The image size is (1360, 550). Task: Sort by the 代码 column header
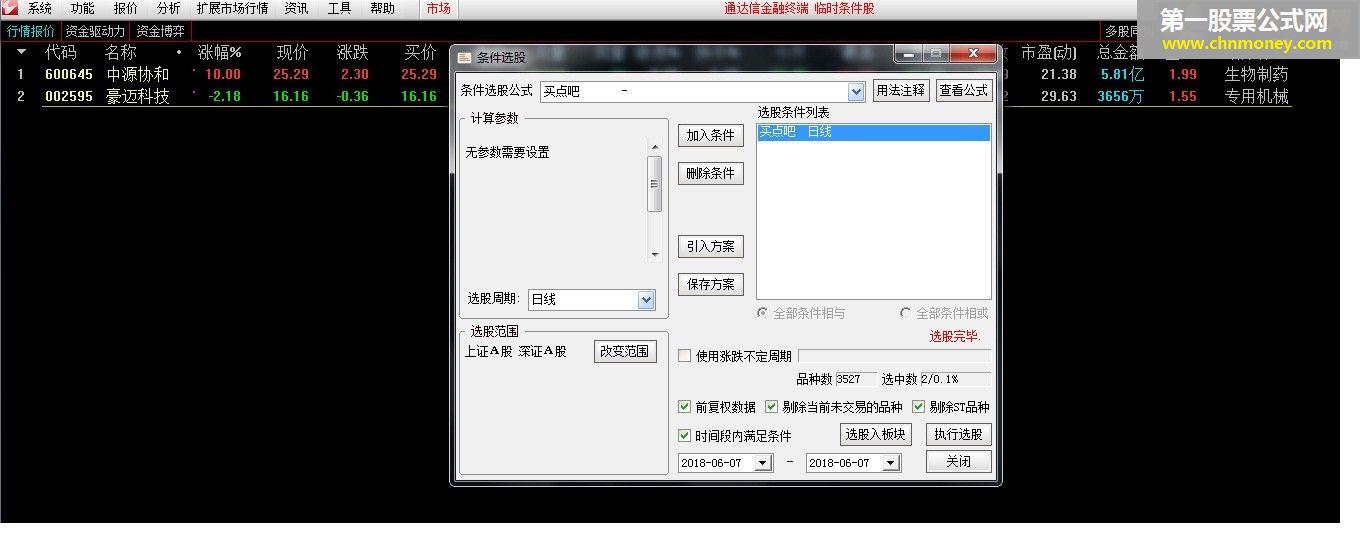pos(61,52)
